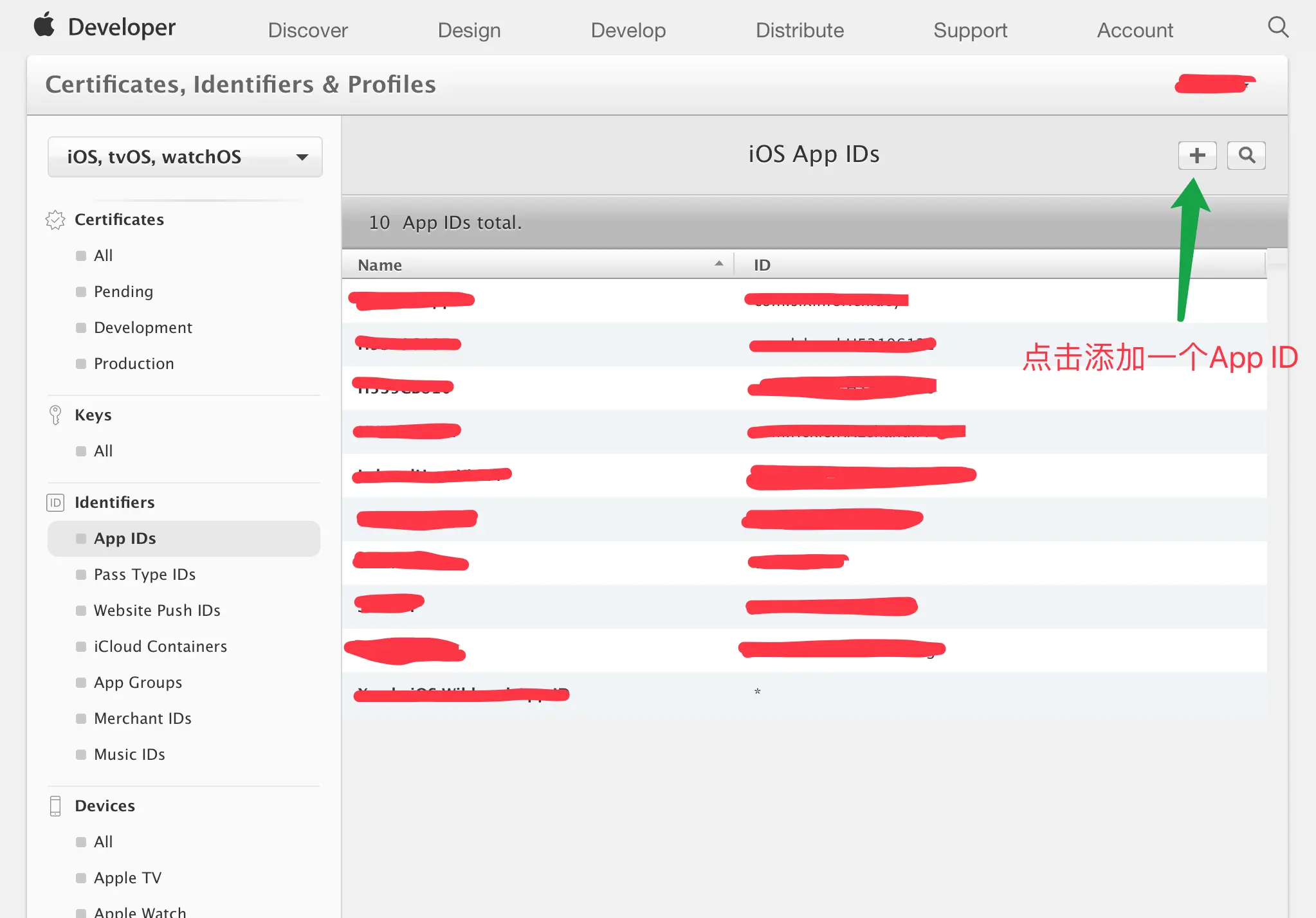Screen dimensions: 1316x918
Task: Click the Keys section key icon
Action: point(55,415)
